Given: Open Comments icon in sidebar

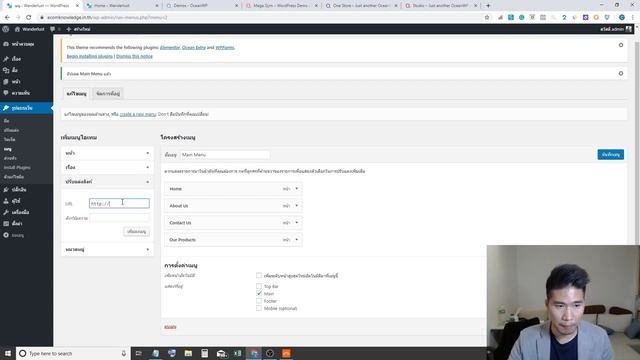Looking at the screenshot, I should tap(6, 93).
